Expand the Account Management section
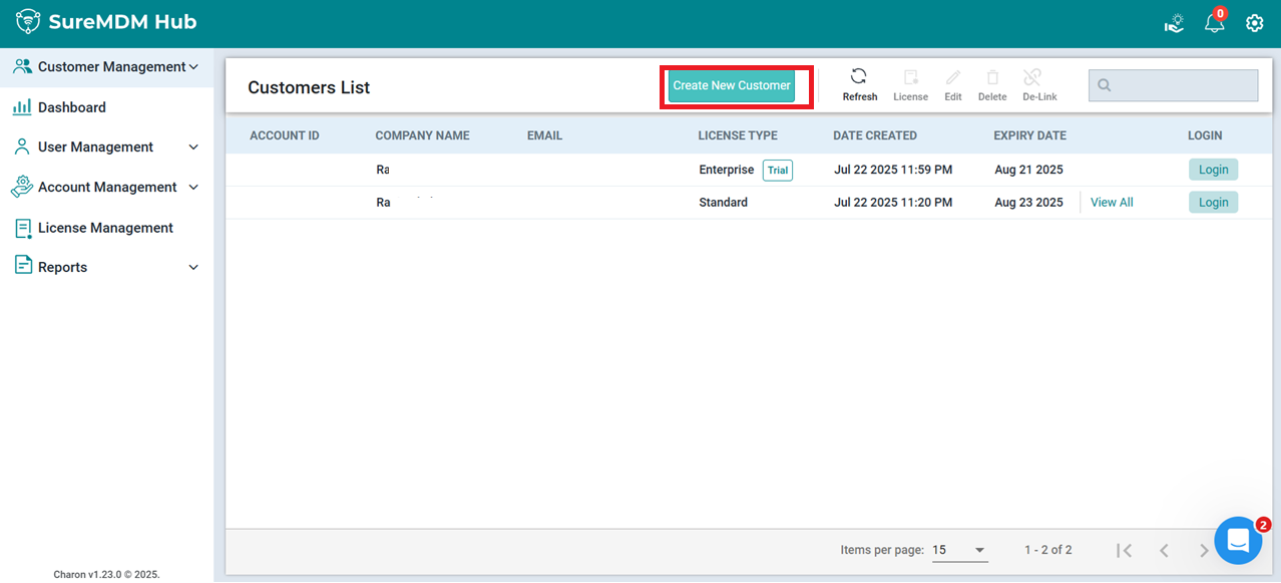The height and width of the screenshot is (583, 1281). tap(193, 187)
